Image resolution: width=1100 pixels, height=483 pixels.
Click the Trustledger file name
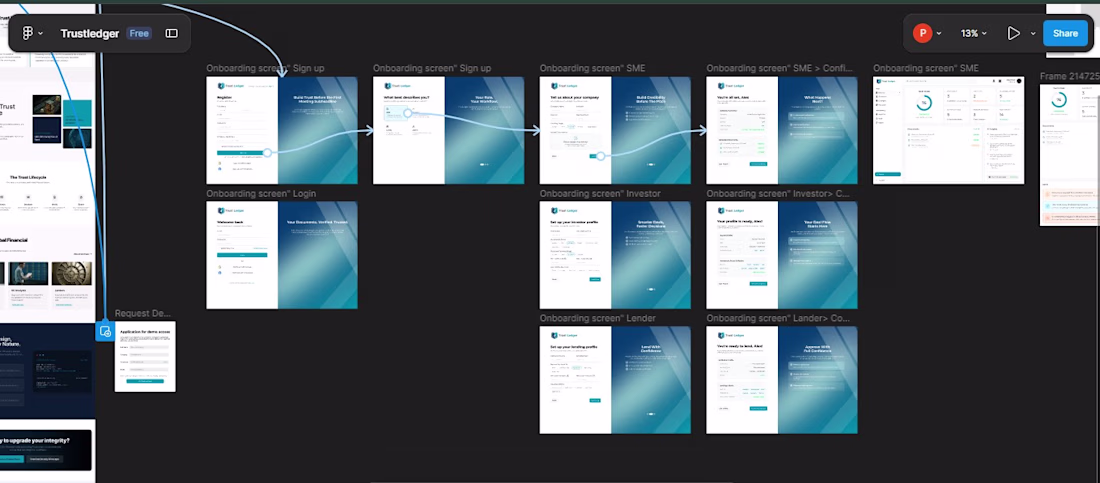pos(90,33)
